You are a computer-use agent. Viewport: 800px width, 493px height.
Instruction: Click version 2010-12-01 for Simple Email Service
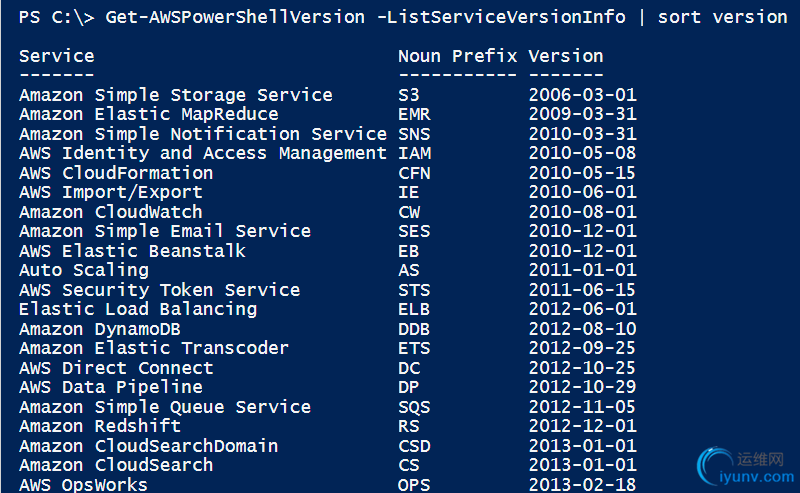[x=582, y=231]
